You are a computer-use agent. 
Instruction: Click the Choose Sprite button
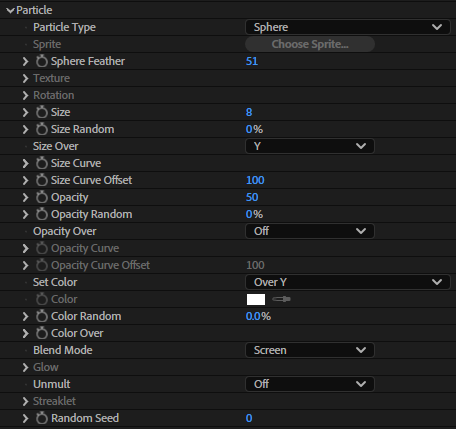tap(310, 44)
